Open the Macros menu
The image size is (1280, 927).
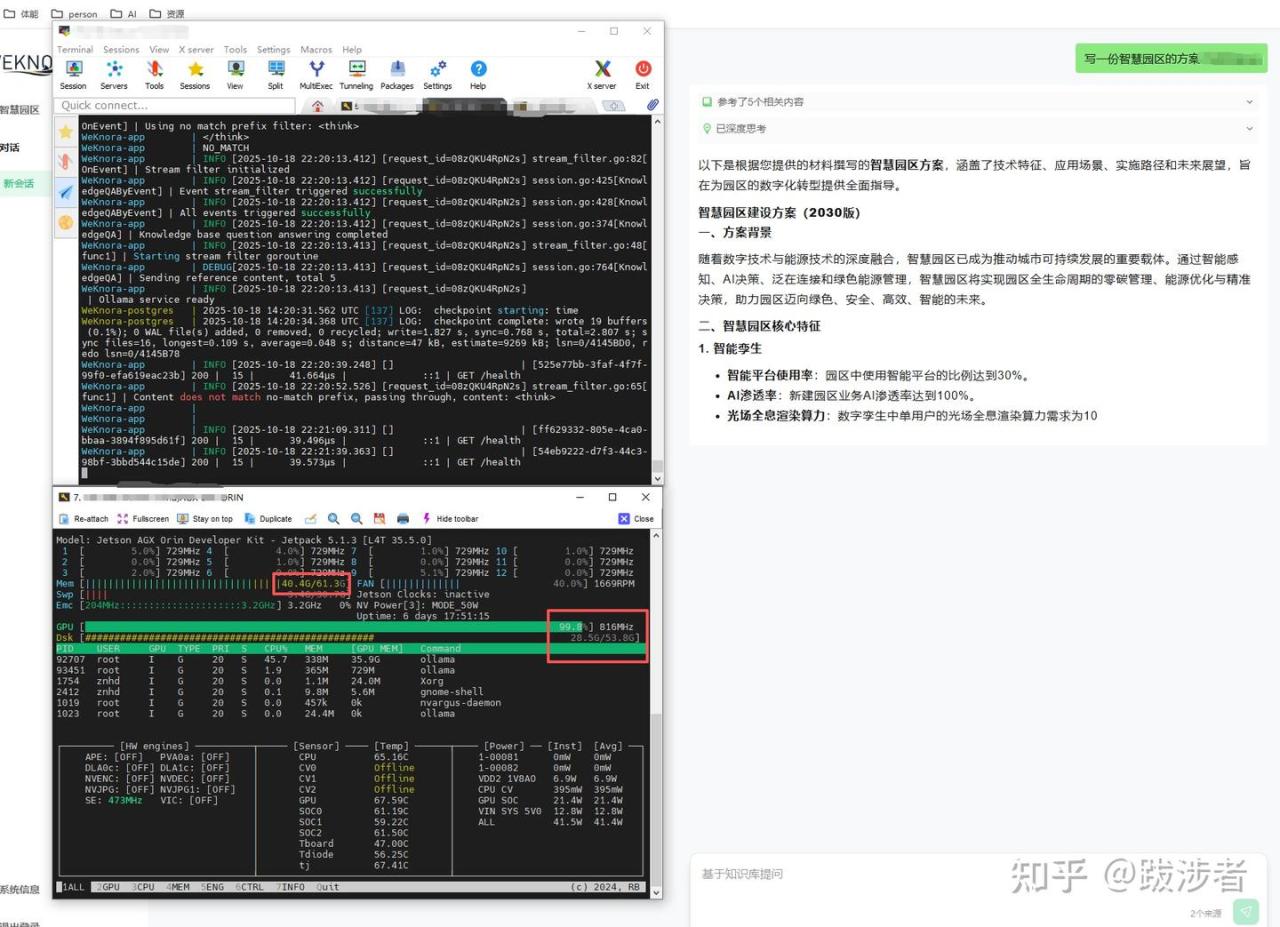click(x=316, y=49)
